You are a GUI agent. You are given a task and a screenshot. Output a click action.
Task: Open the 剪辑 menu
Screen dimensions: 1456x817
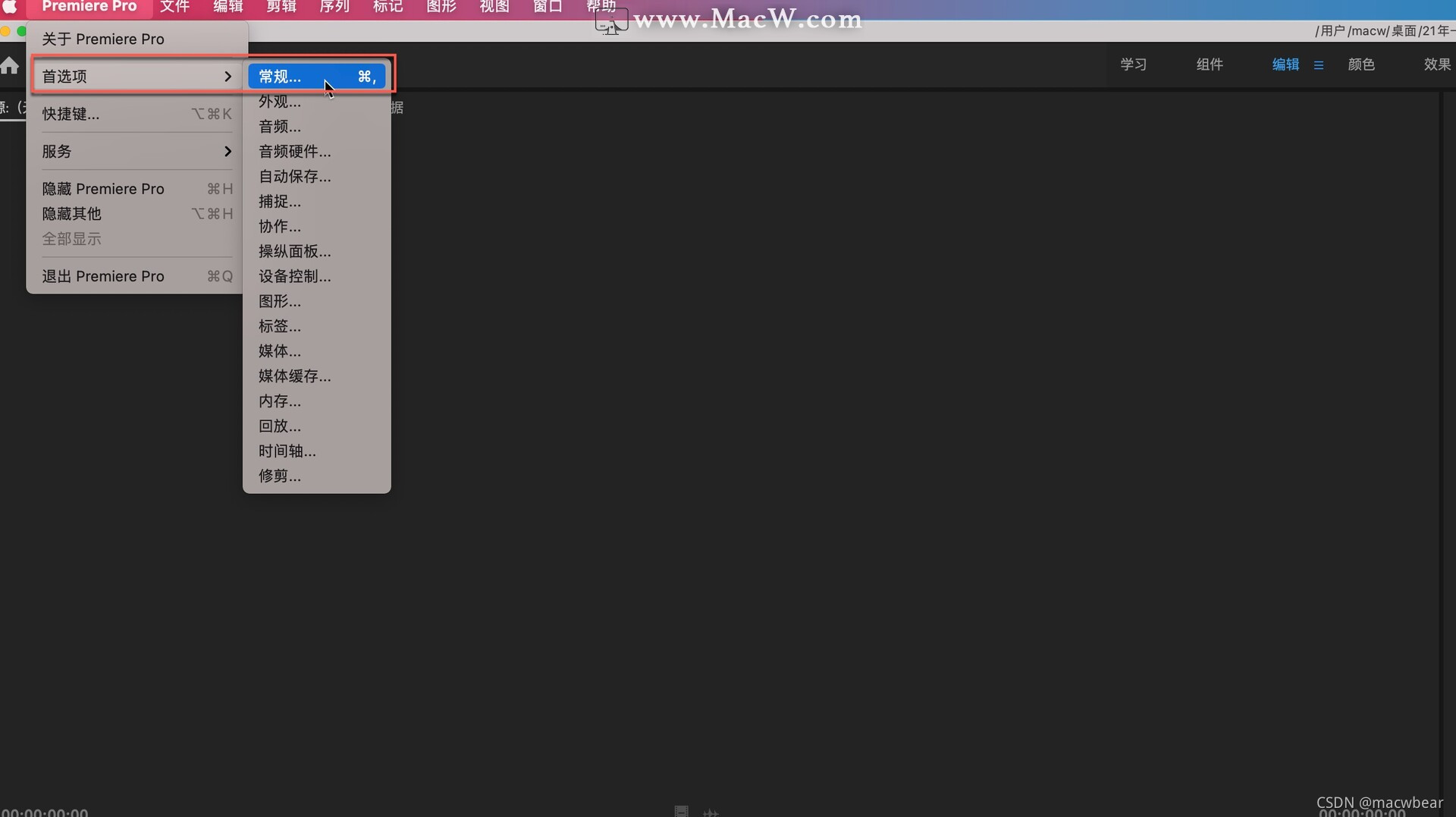tap(281, 6)
